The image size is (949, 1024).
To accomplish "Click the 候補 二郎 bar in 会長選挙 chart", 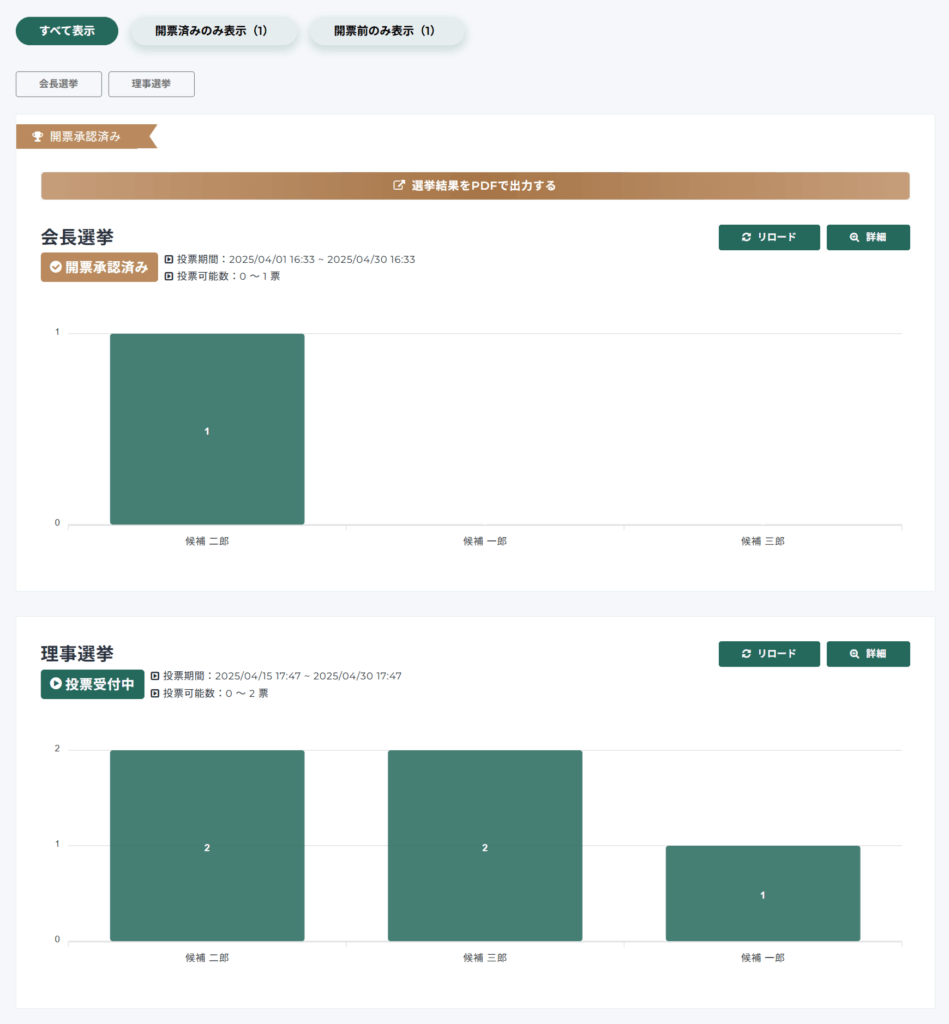I will click(207, 429).
